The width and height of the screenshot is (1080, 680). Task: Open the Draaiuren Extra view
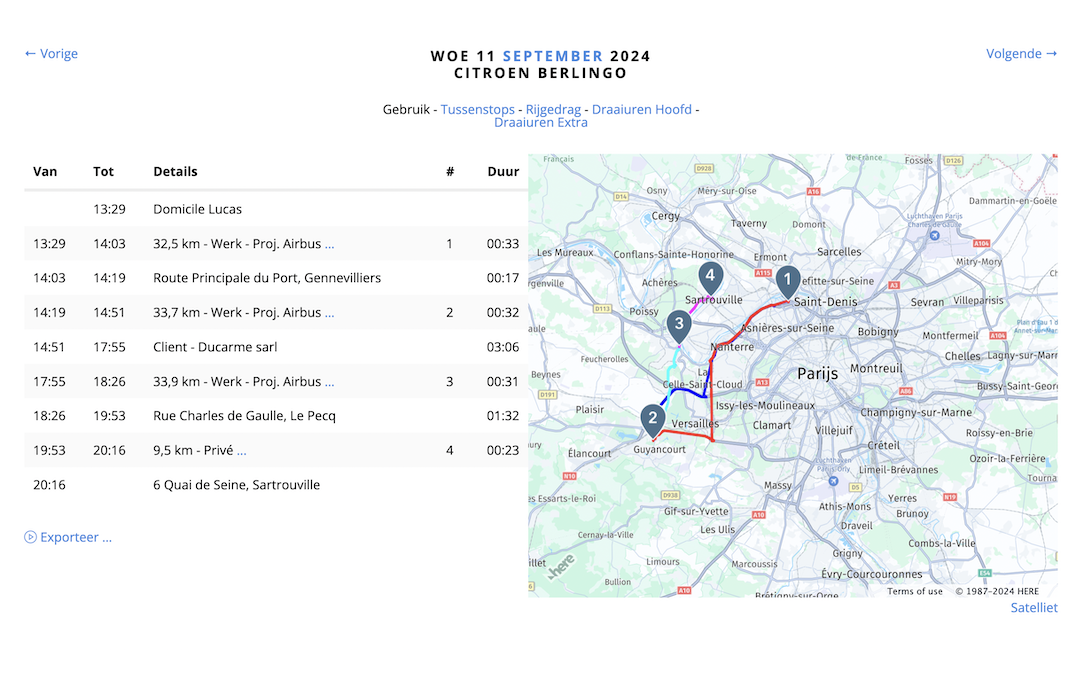click(x=541, y=123)
